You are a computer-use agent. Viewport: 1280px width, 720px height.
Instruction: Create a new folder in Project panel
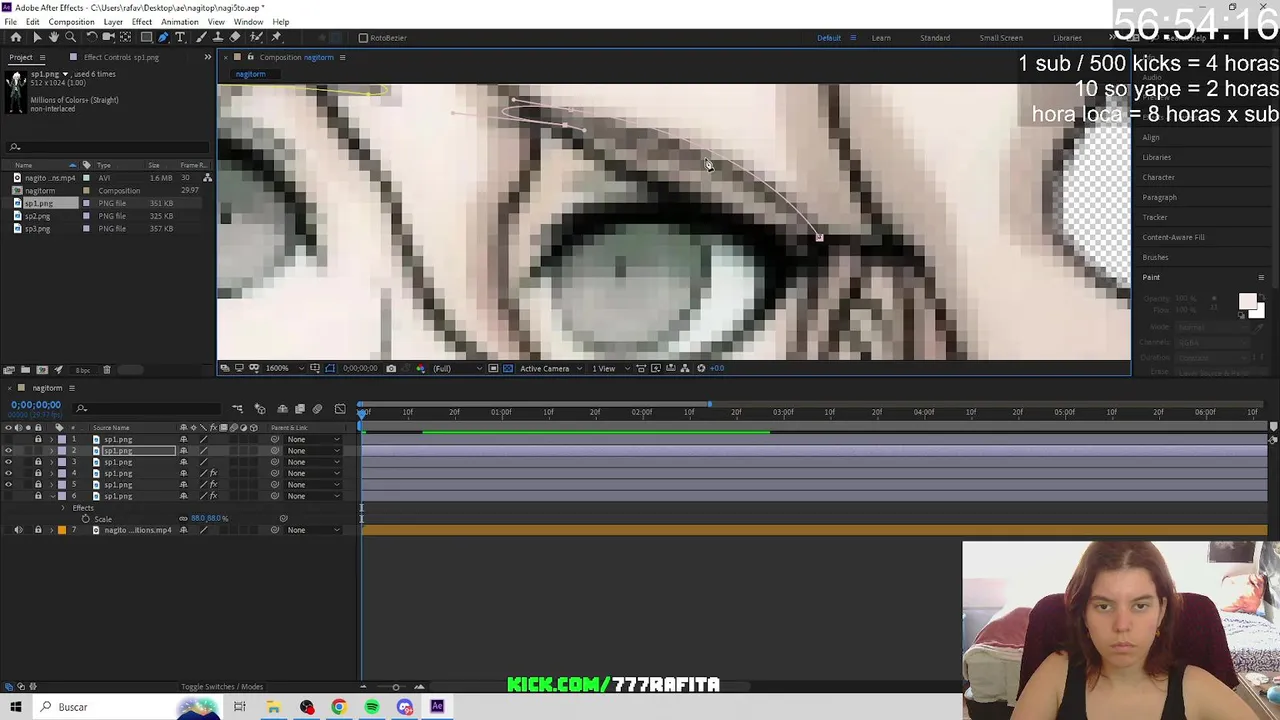25,370
